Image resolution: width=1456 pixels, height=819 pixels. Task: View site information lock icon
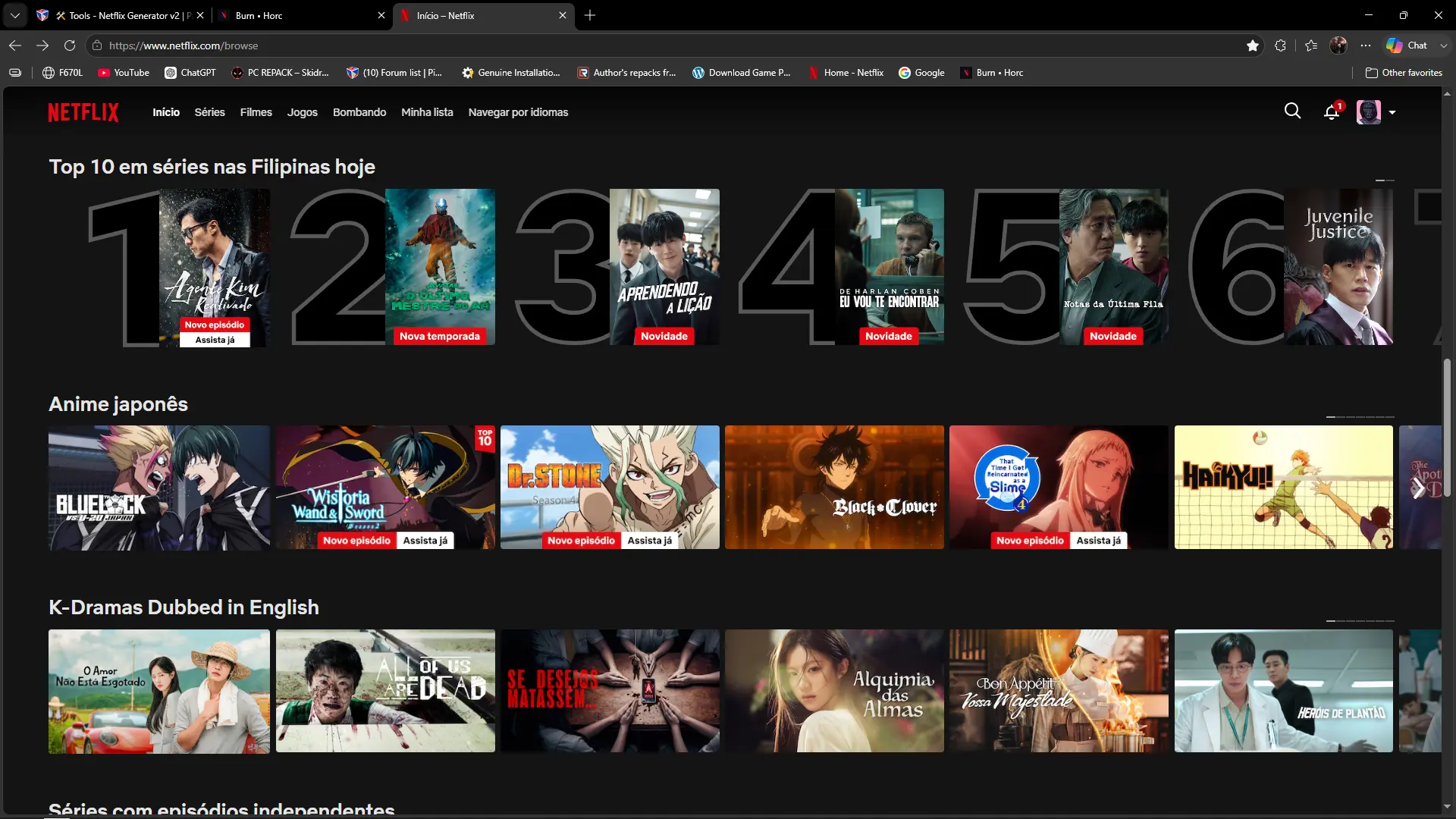tap(97, 45)
